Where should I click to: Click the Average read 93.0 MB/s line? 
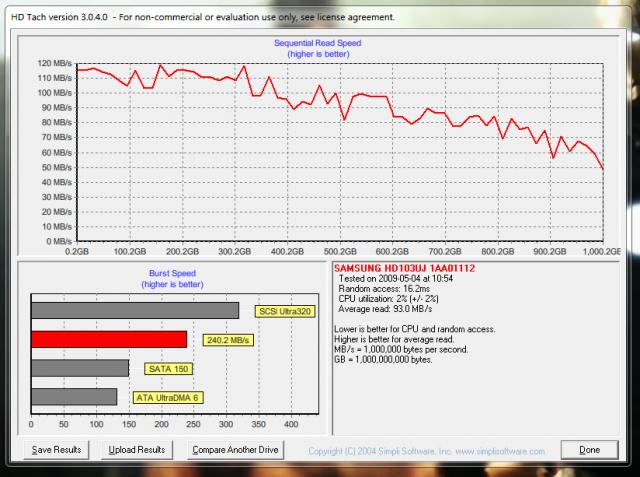click(x=384, y=309)
